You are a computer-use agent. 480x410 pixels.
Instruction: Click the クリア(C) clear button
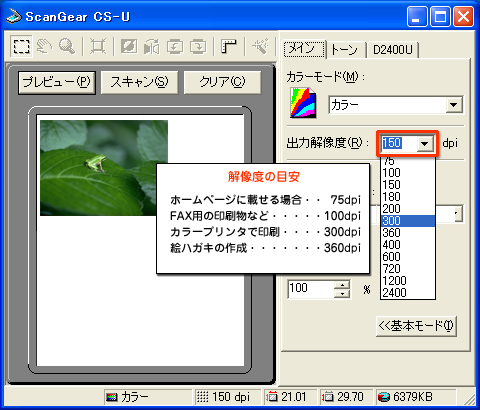[x=222, y=82]
